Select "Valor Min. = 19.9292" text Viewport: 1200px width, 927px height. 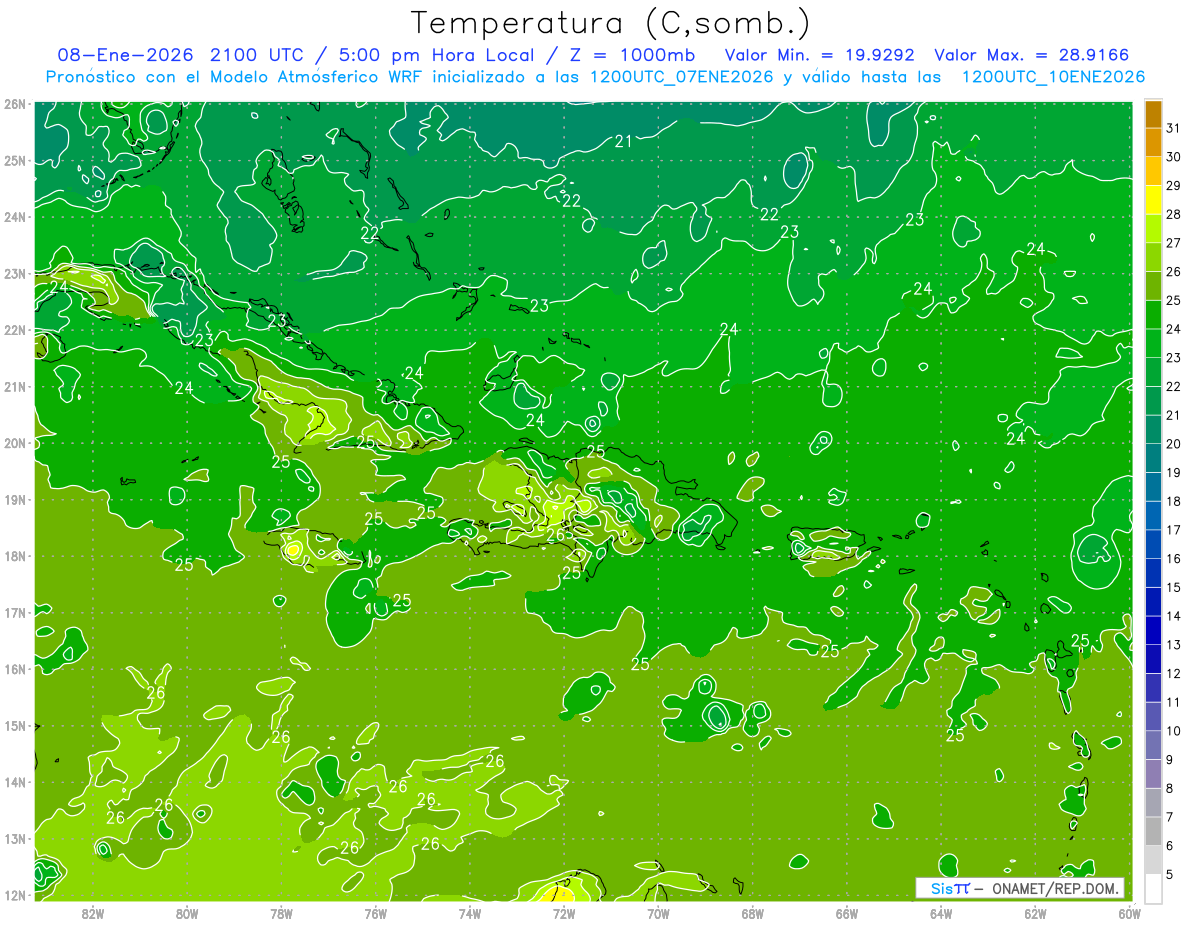click(821, 55)
